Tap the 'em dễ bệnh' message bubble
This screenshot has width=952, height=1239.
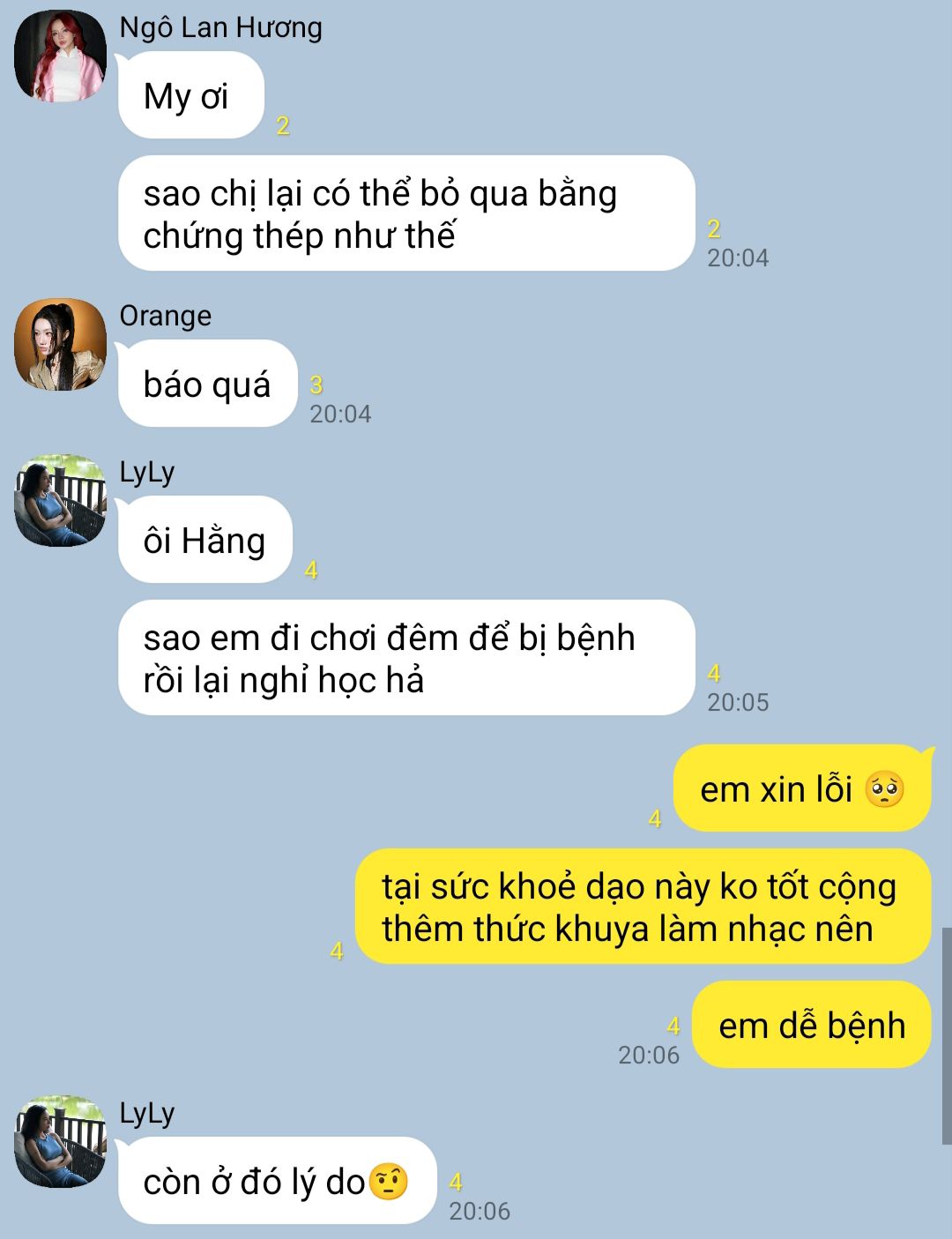click(812, 1025)
